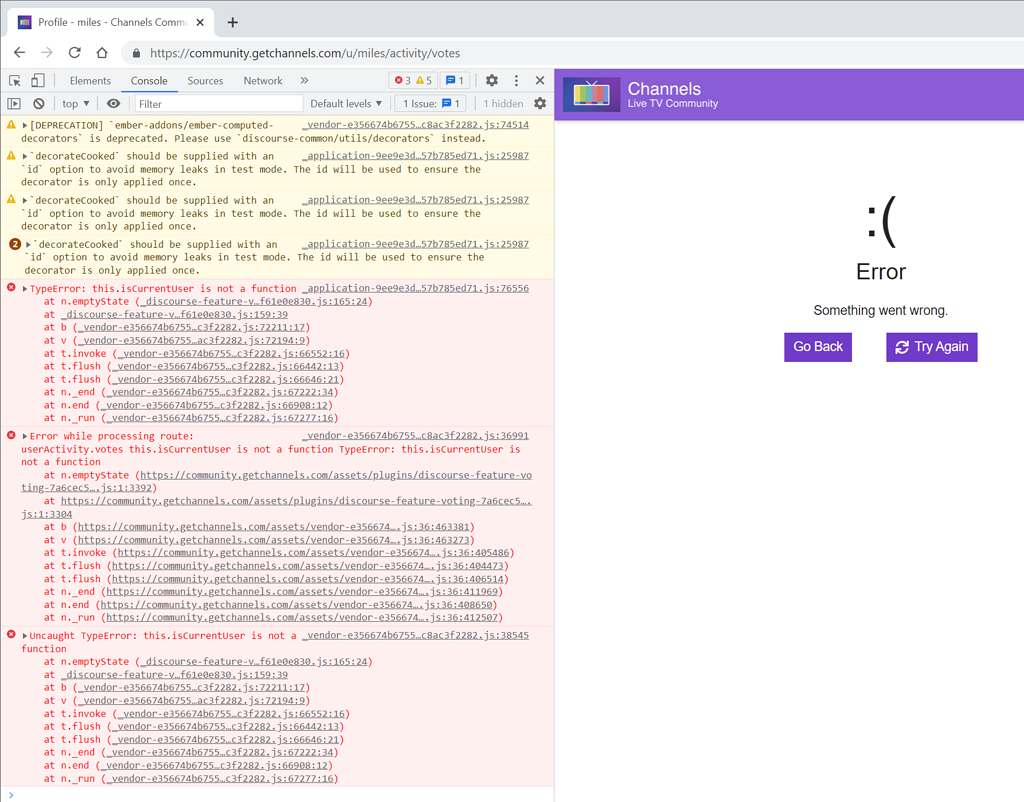Screen dimensions: 1024x802
Task: Open vendor js:36991 source link
Action: click(x=415, y=436)
